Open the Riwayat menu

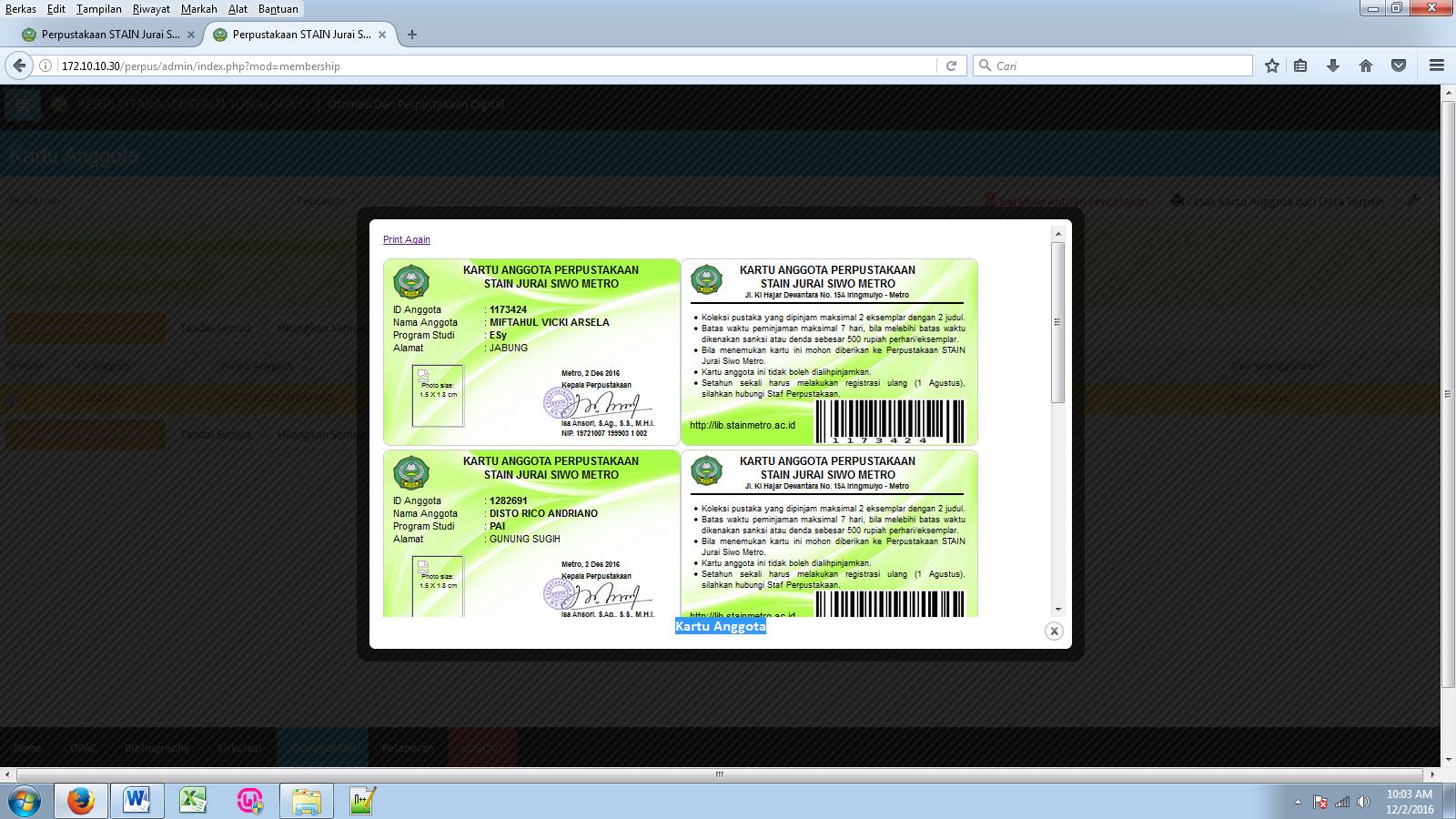151,9
